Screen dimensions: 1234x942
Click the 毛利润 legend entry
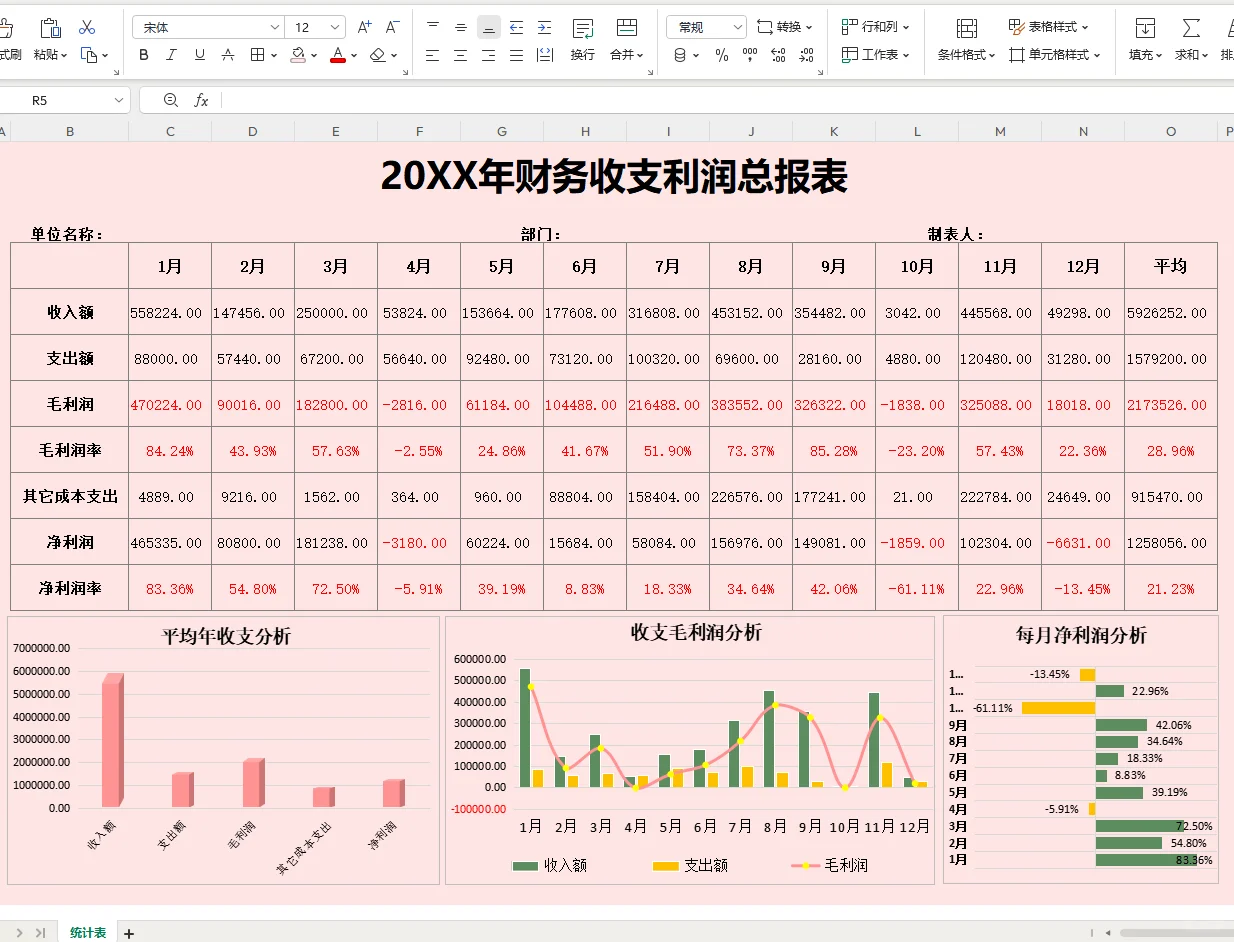pos(829,865)
